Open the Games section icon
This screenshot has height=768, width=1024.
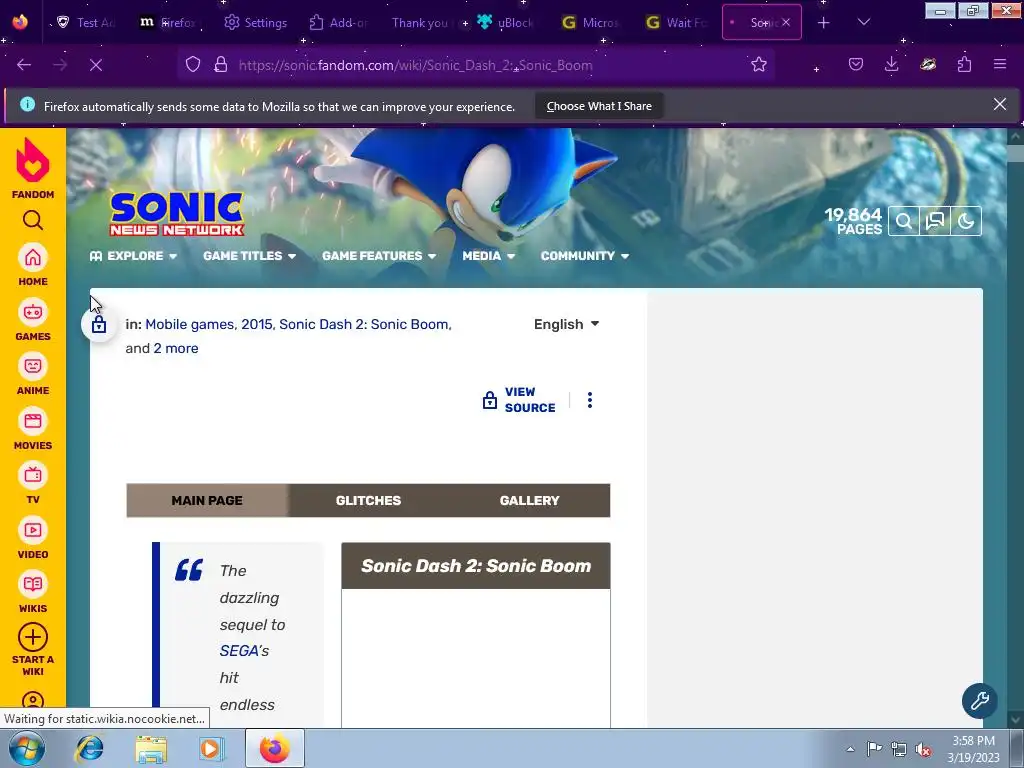coord(33,312)
